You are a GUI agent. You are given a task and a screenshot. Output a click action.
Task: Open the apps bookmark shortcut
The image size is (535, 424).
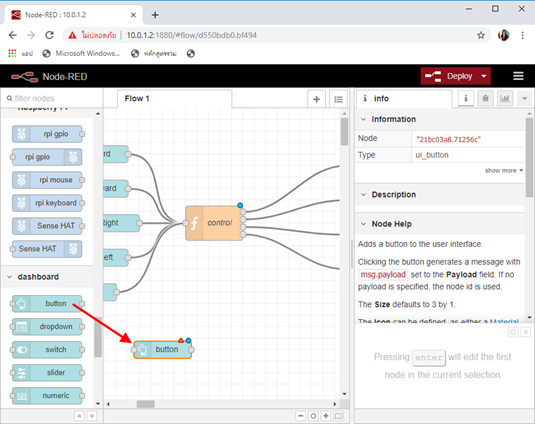click(x=20, y=54)
